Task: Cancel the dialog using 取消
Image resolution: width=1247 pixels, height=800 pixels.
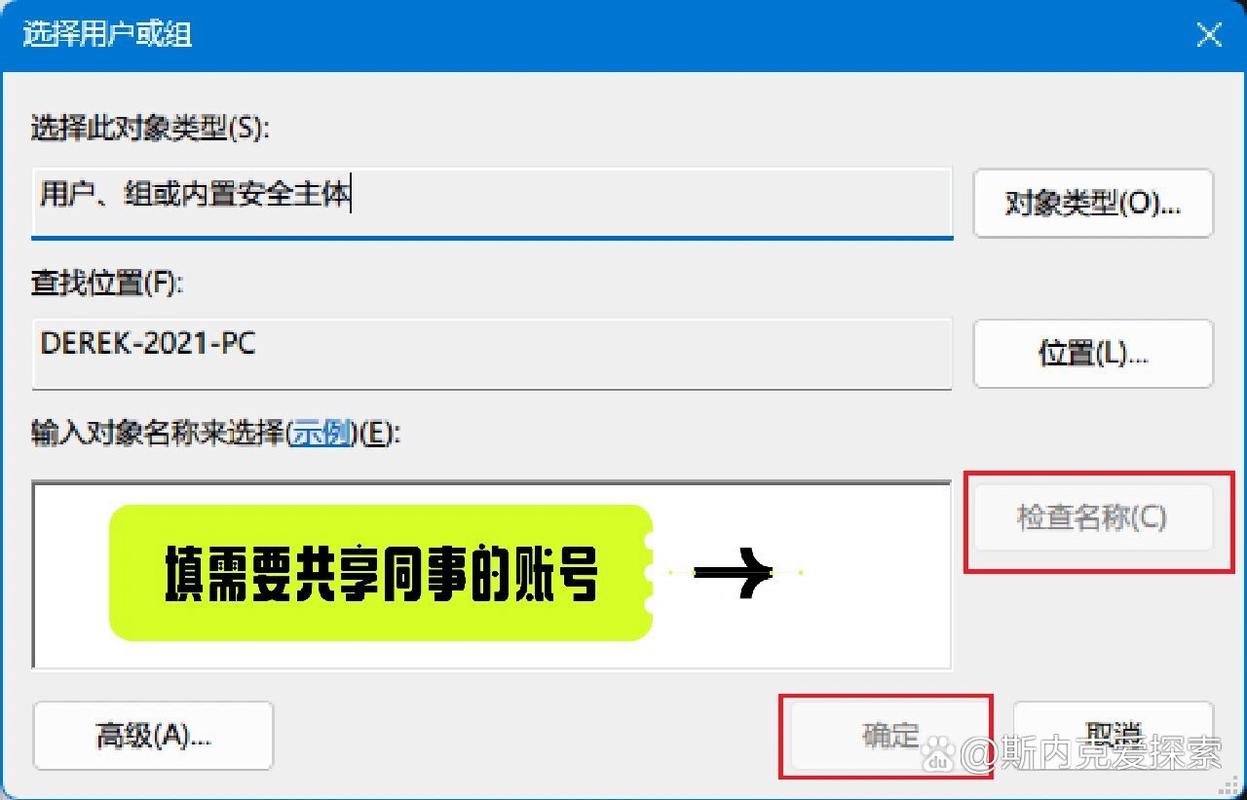Action: (x=1113, y=735)
